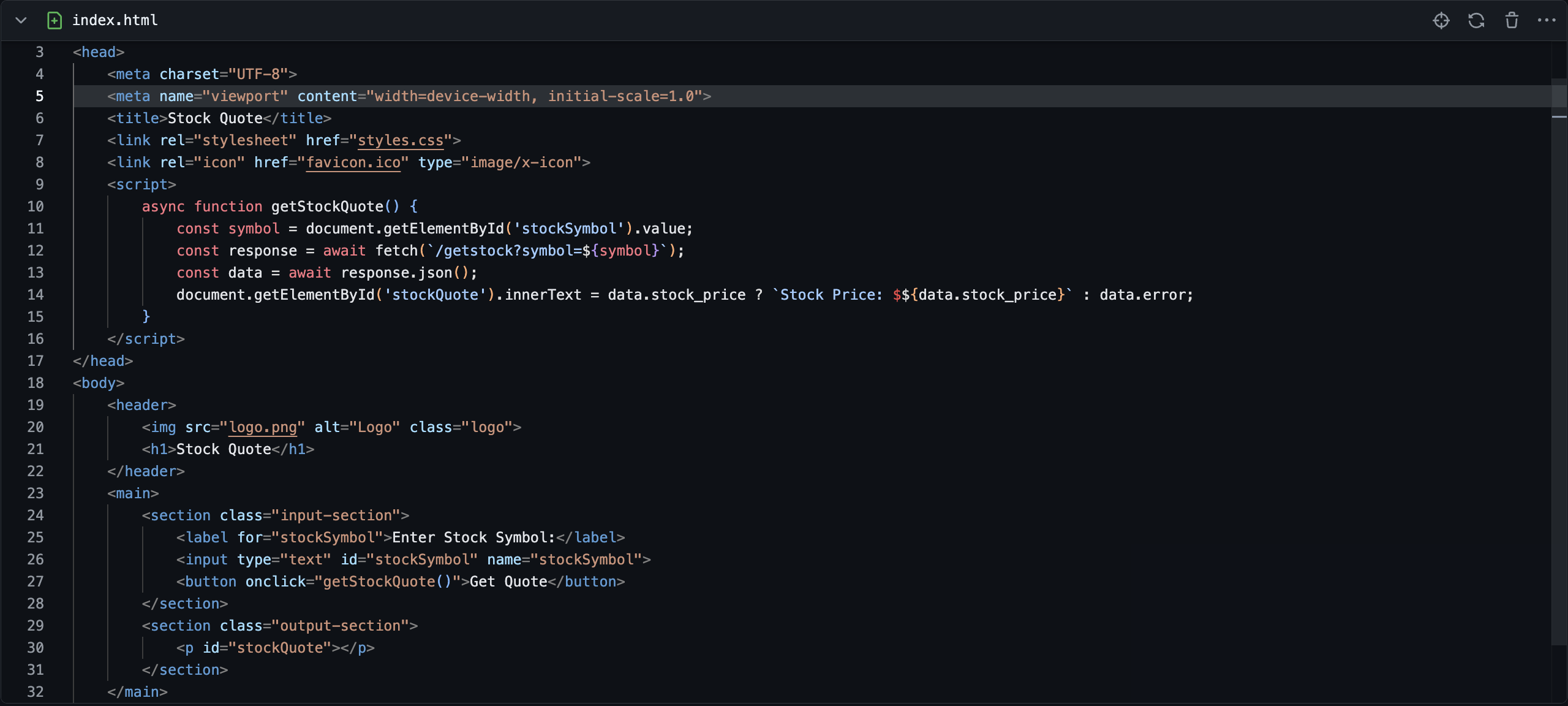This screenshot has width=1568, height=706.
Task: Click "UTF-8" charset value on line 4
Action: click(x=258, y=74)
